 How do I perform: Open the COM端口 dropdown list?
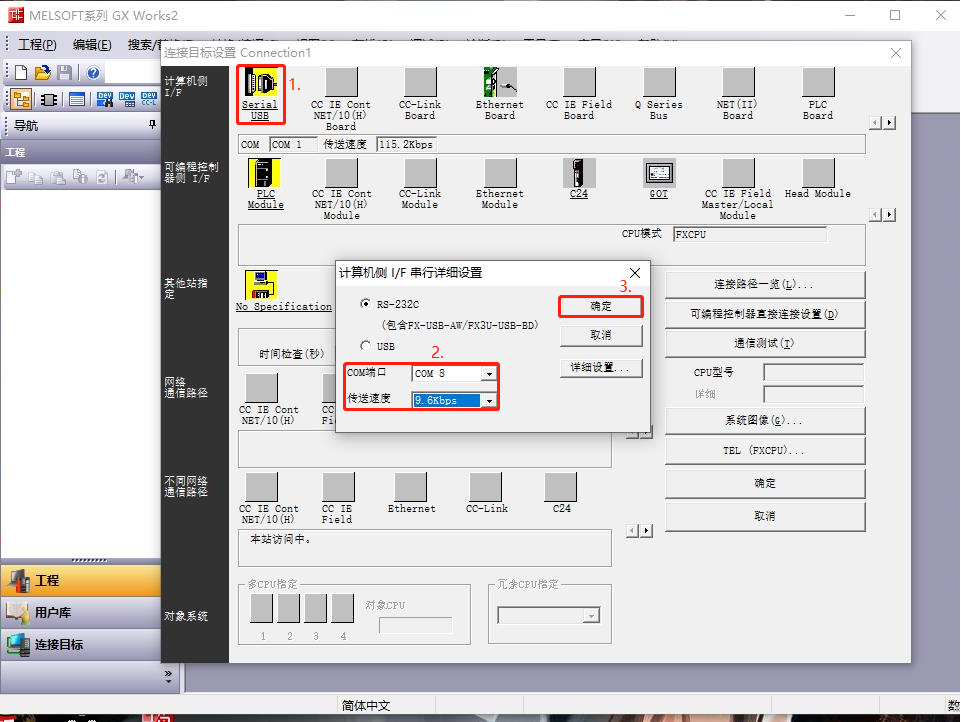tap(488, 374)
